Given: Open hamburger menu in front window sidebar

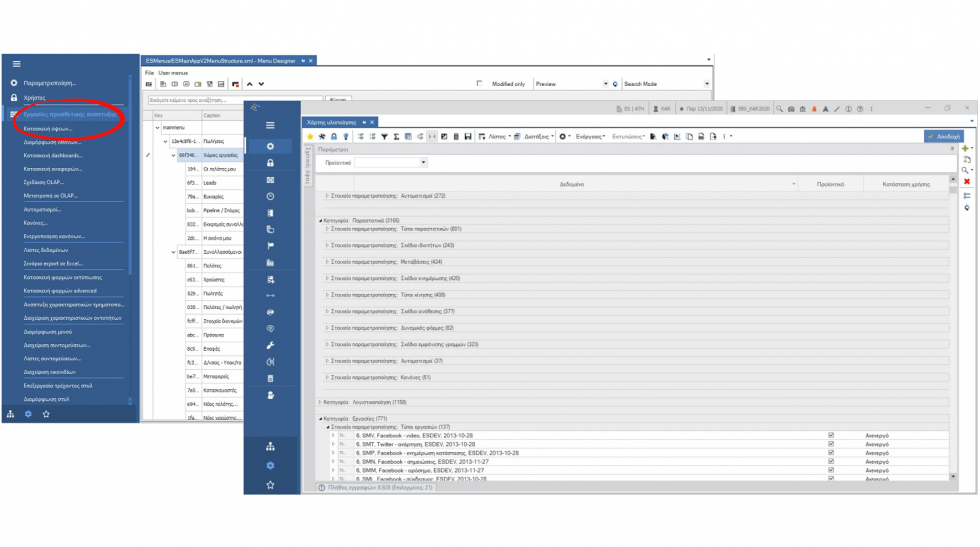Looking at the screenshot, I should pos(270,125).
